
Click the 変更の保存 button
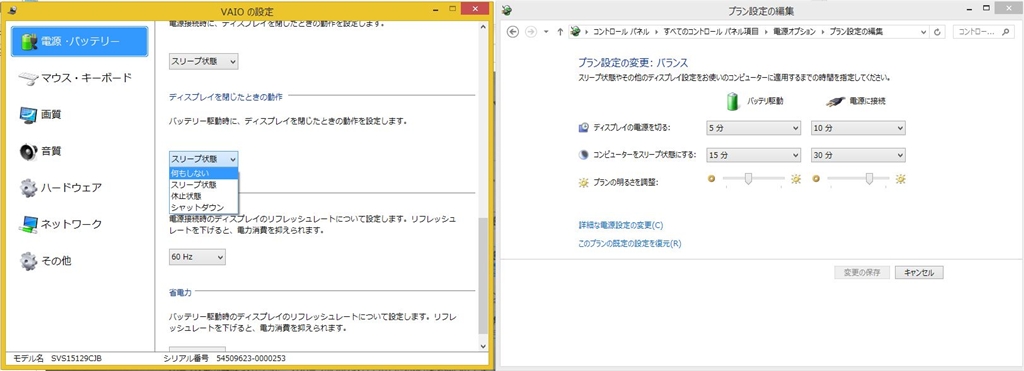(862, 272)
